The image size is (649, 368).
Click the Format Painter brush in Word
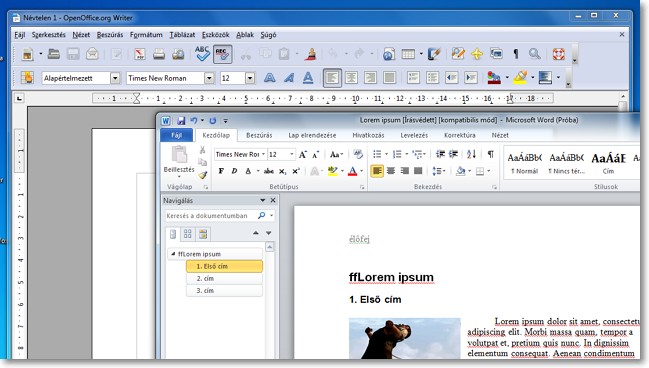202,175
